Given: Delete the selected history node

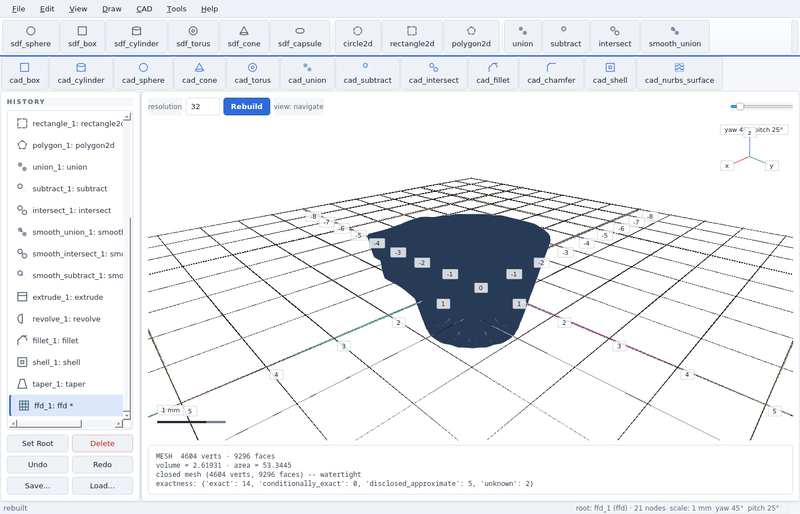Looking at the screenshot, I should [102, 443].
